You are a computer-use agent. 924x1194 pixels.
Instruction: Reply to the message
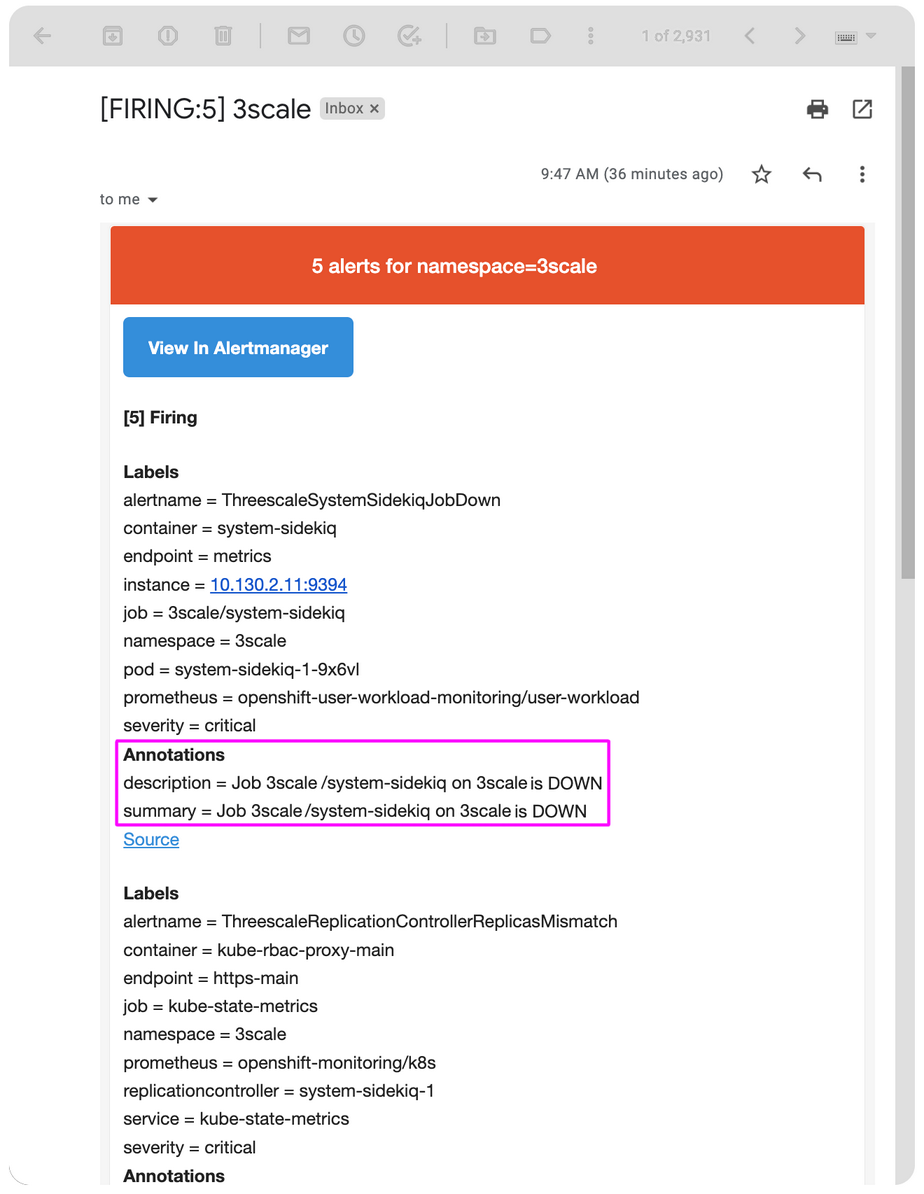(x=812, y=175)
